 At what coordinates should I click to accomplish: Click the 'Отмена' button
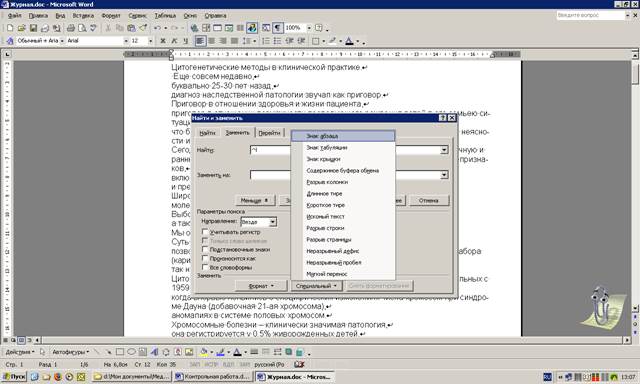(429, 200)
